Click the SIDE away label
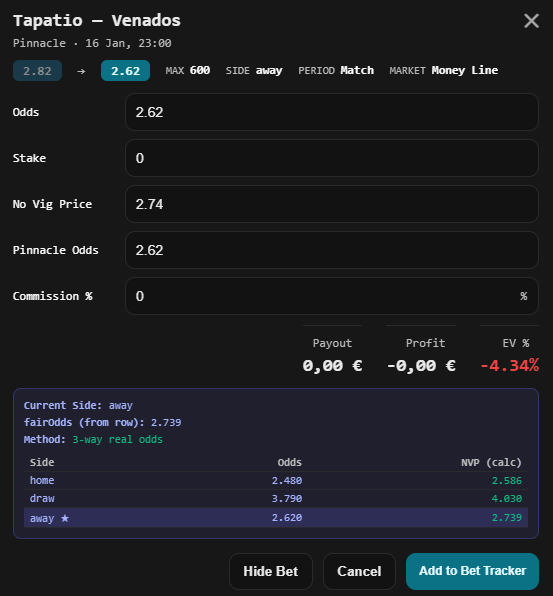553x596 pixels. (x=254, y=71)
